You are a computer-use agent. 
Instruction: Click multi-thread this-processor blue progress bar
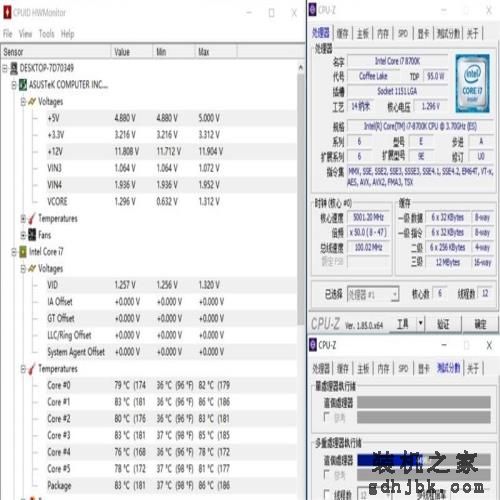(390, 460)
